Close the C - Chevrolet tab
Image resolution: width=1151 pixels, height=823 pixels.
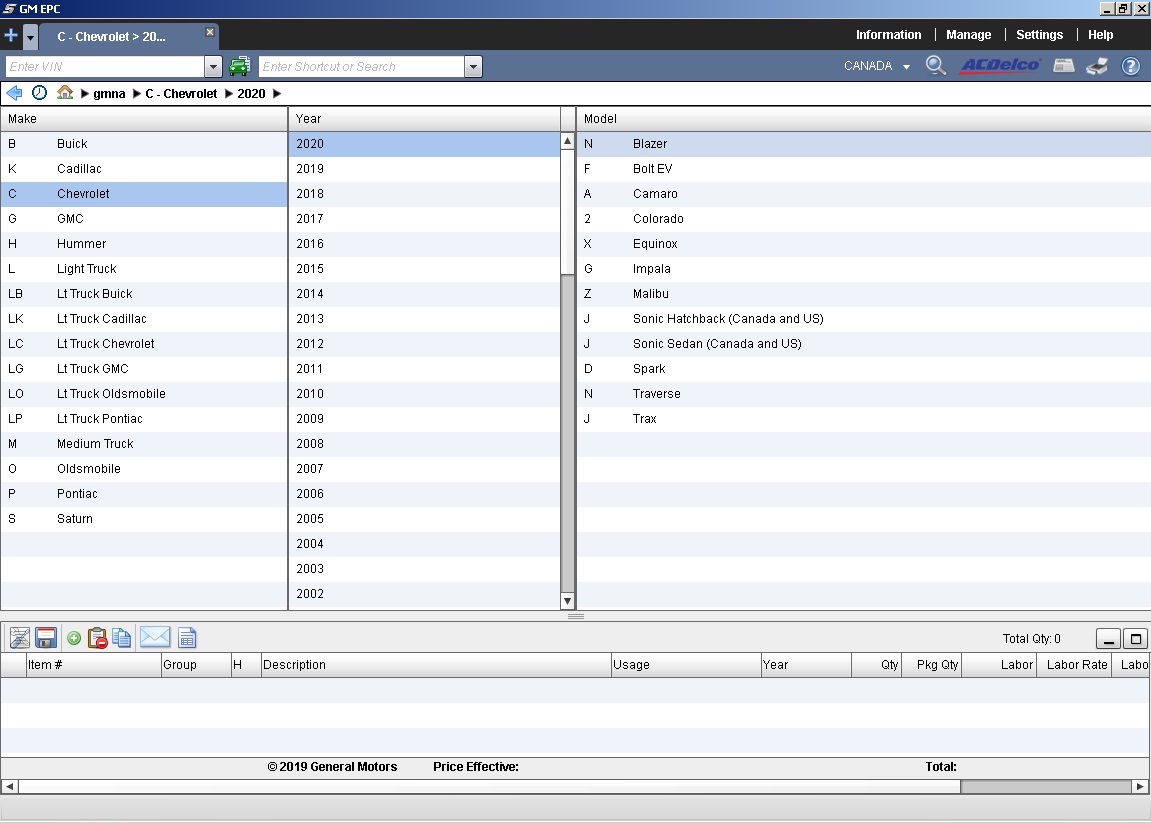[x=210, y=32]
